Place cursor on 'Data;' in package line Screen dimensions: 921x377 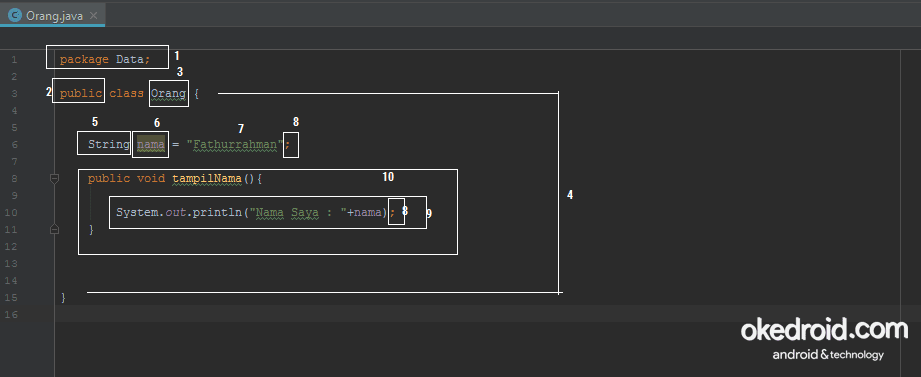[x=133, y=59]
